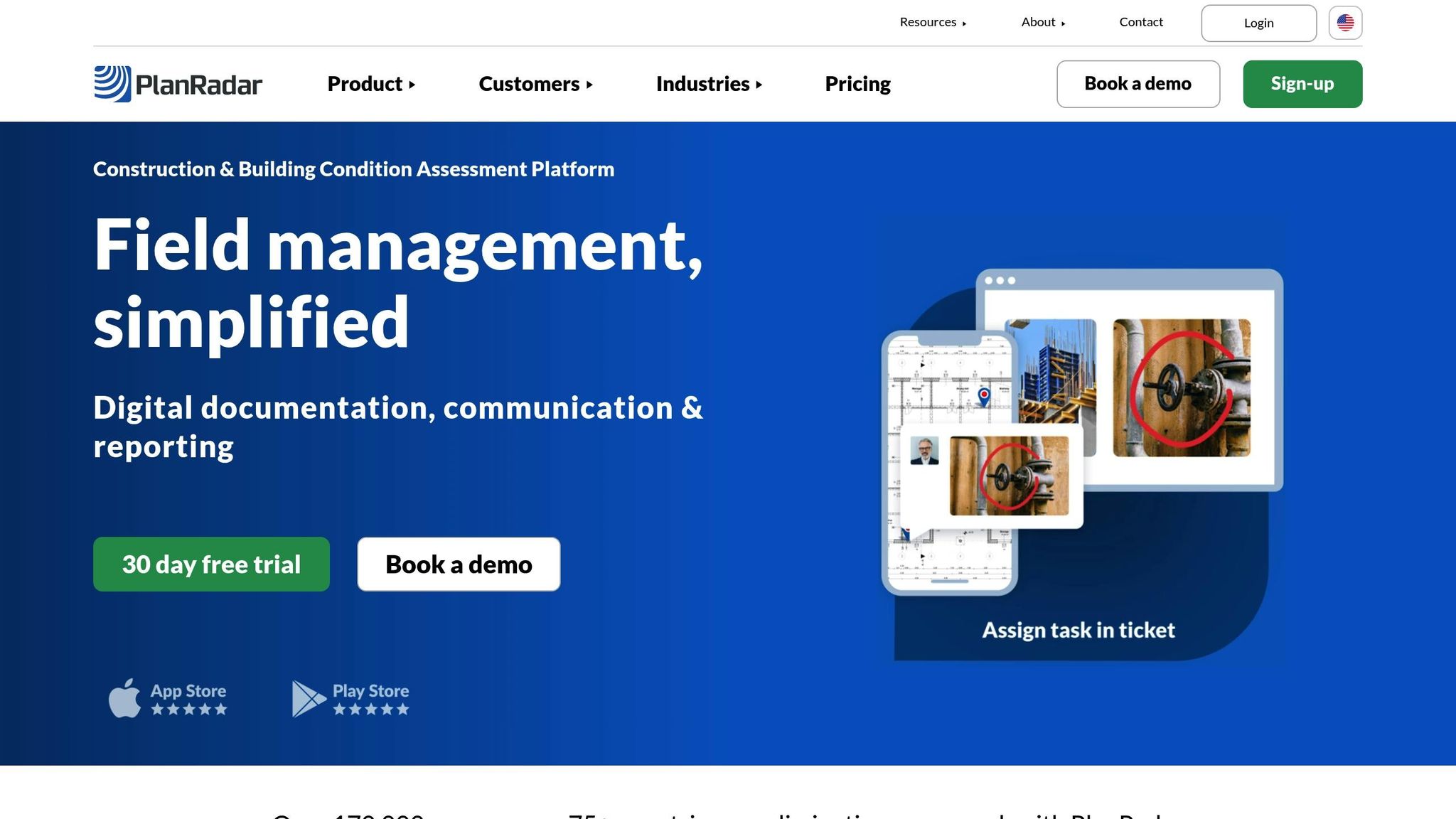1456x819 pixels.
Task: Click 'Digital documentation, communication & reporting' subheading
Action: [398, 427]
